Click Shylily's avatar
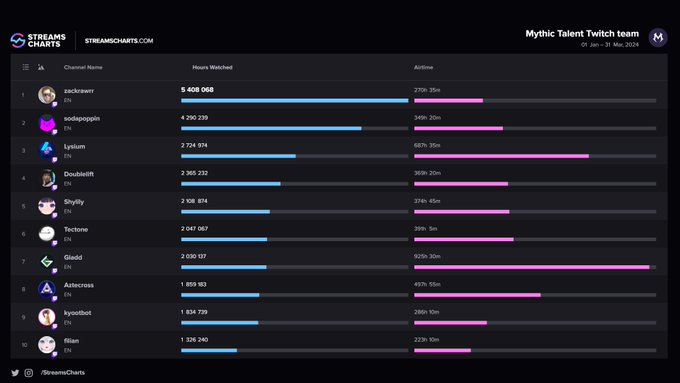Viewport: 680px width, 383px height. (x=46, y=206)
